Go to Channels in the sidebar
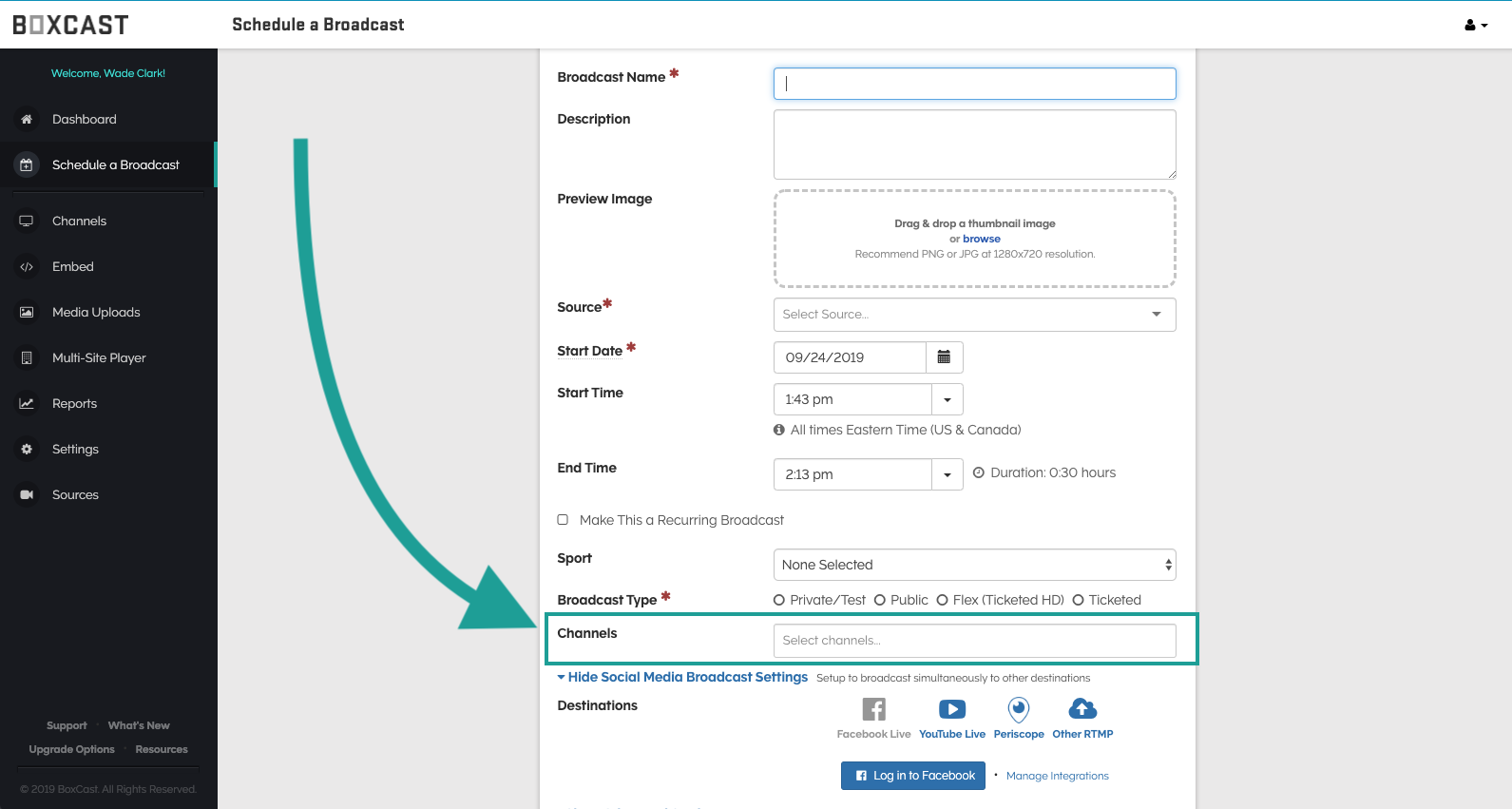Image resolution: width=1512 pixels, height=809 pixels. click(79, 222)
